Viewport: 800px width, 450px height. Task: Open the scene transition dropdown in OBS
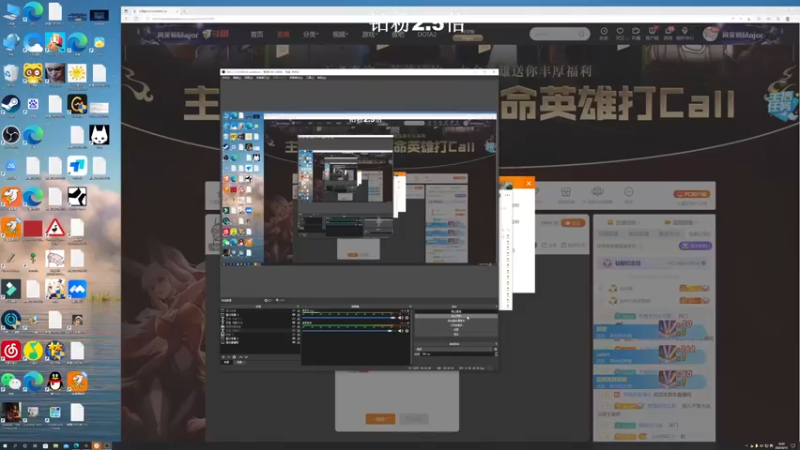click(454, 349)
